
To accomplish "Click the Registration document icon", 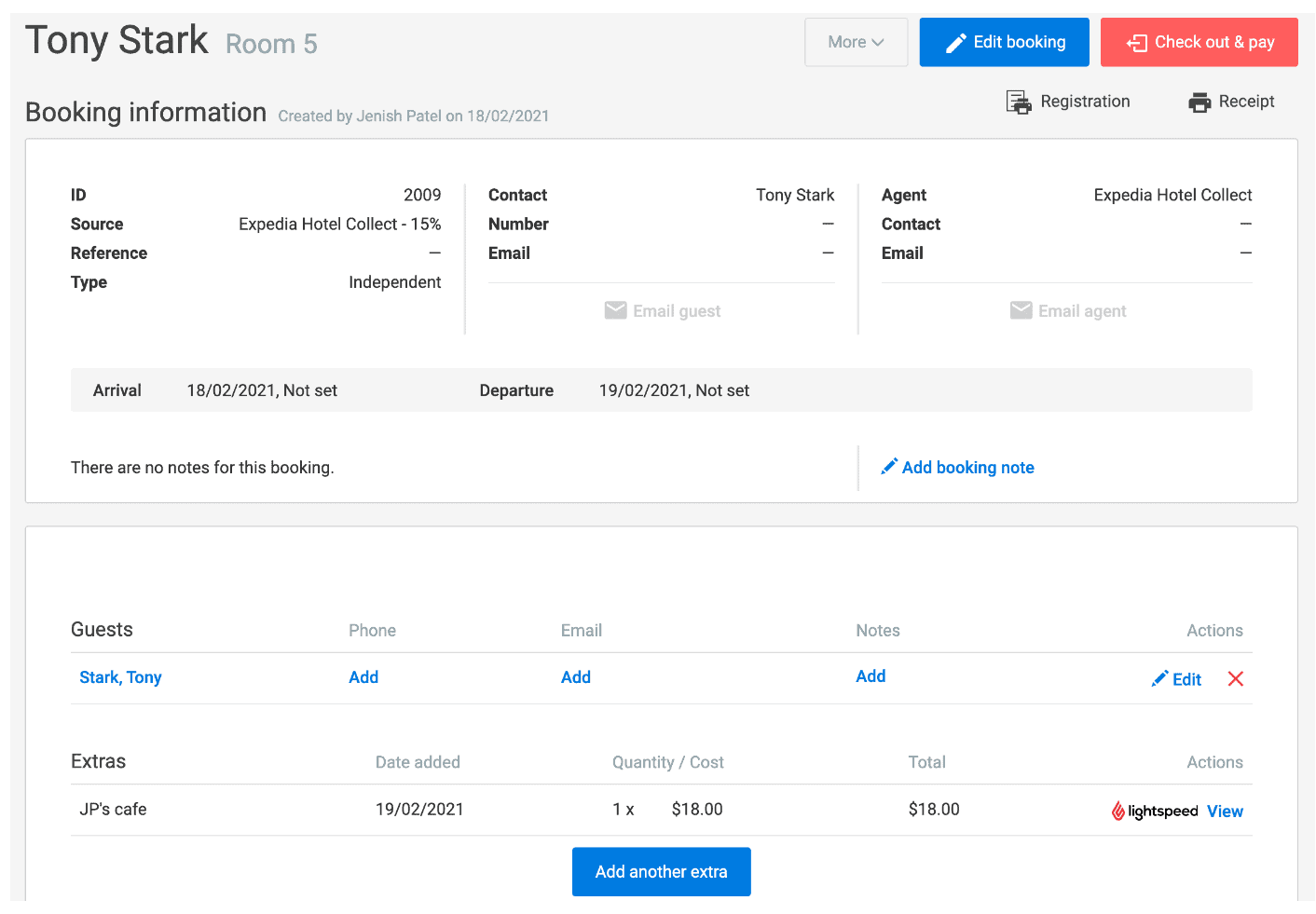I will click(1018, 102).
